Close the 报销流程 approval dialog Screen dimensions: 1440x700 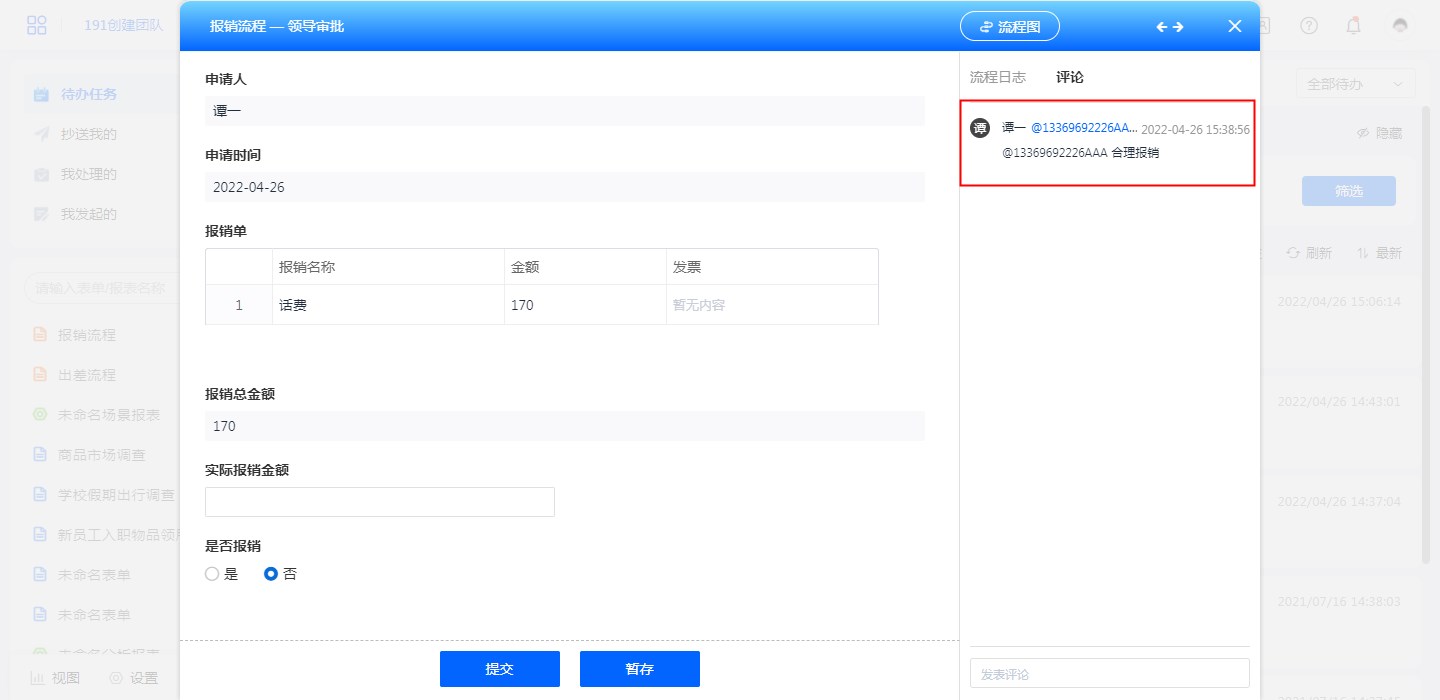coord(1234,27)
